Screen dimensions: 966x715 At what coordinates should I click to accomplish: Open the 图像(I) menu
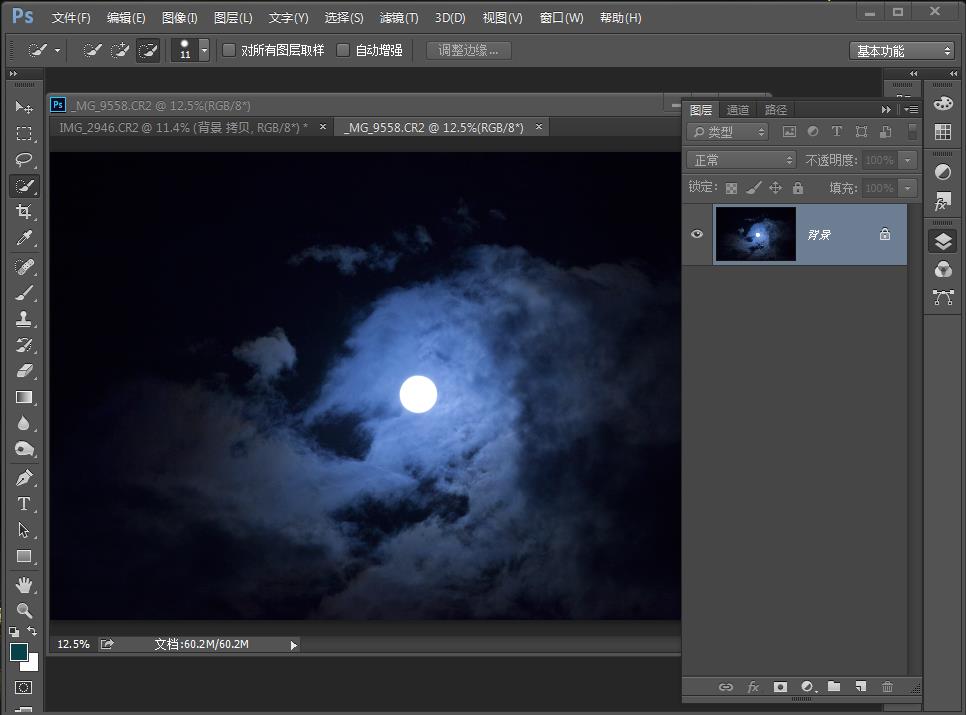(179, 18)
